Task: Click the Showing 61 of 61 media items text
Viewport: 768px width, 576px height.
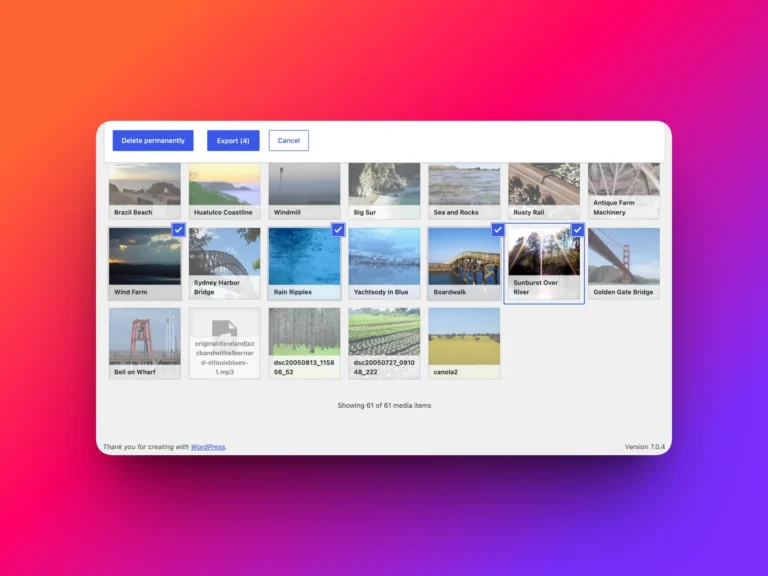Action: tap(384, 406)
